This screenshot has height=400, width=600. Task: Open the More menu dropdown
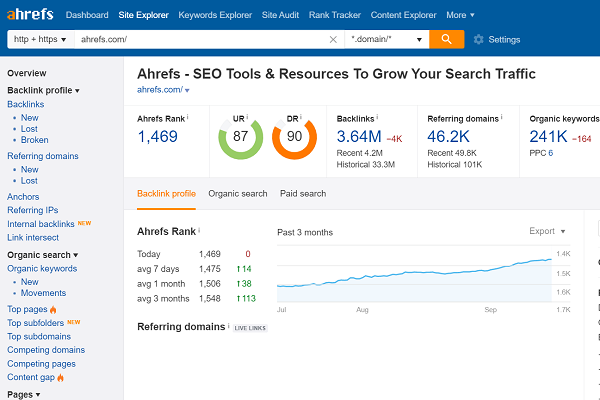(460, 15)
